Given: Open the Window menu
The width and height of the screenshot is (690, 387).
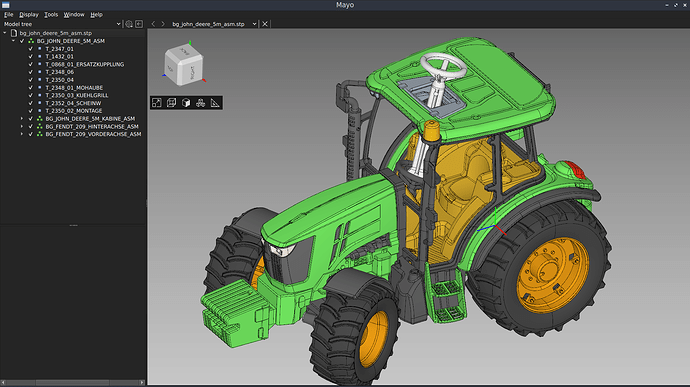Looking at the screenshot, I should click(x=74, y=15).
